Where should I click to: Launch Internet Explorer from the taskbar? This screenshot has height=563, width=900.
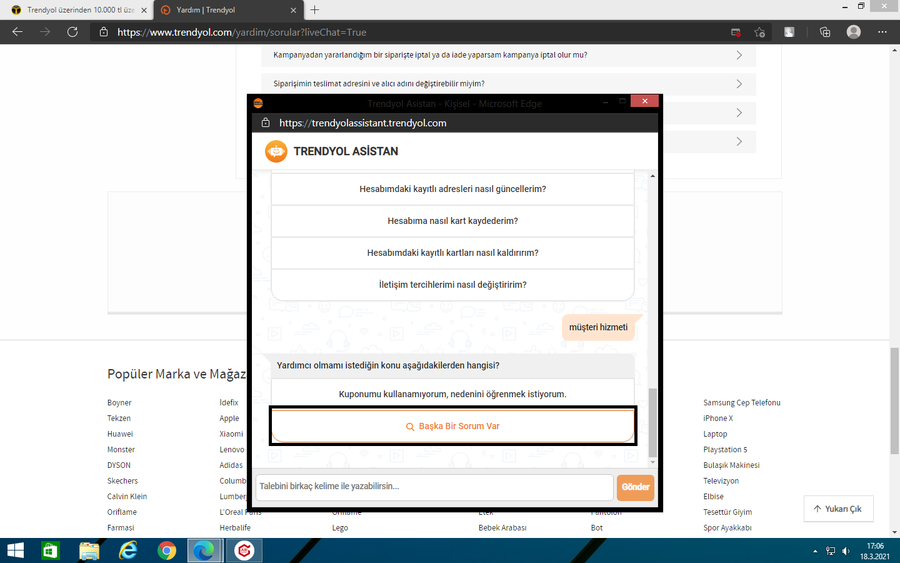[127, 551]
